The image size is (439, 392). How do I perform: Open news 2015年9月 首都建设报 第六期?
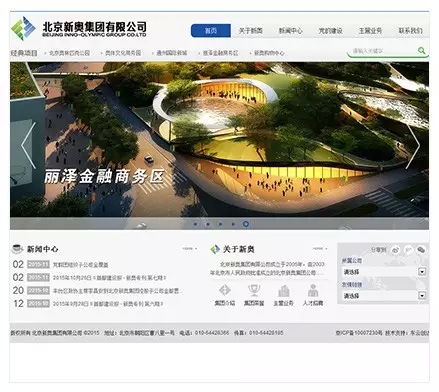tap(108, 304)
